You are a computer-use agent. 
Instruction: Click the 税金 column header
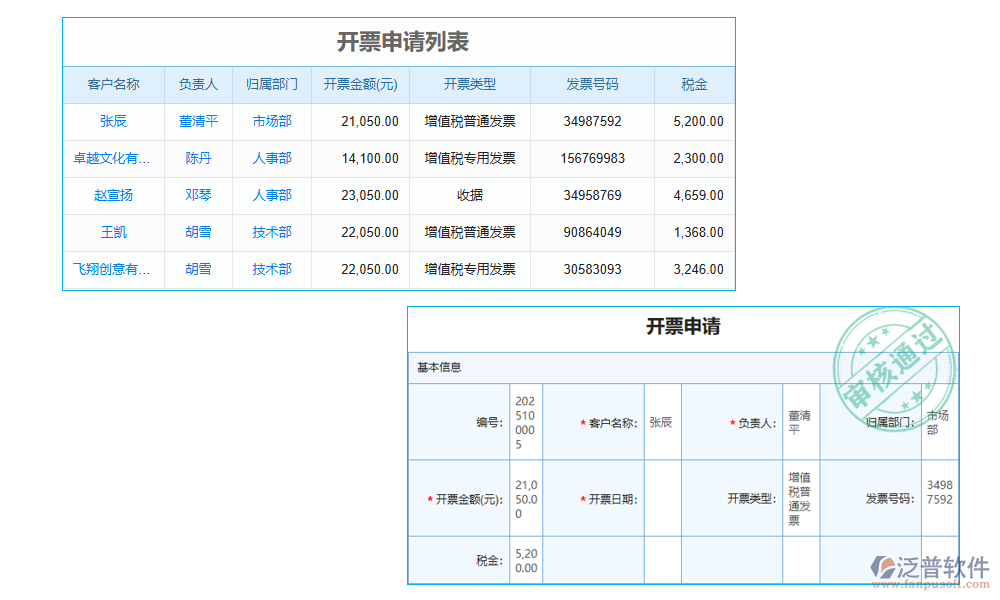[x=694, y=85]
